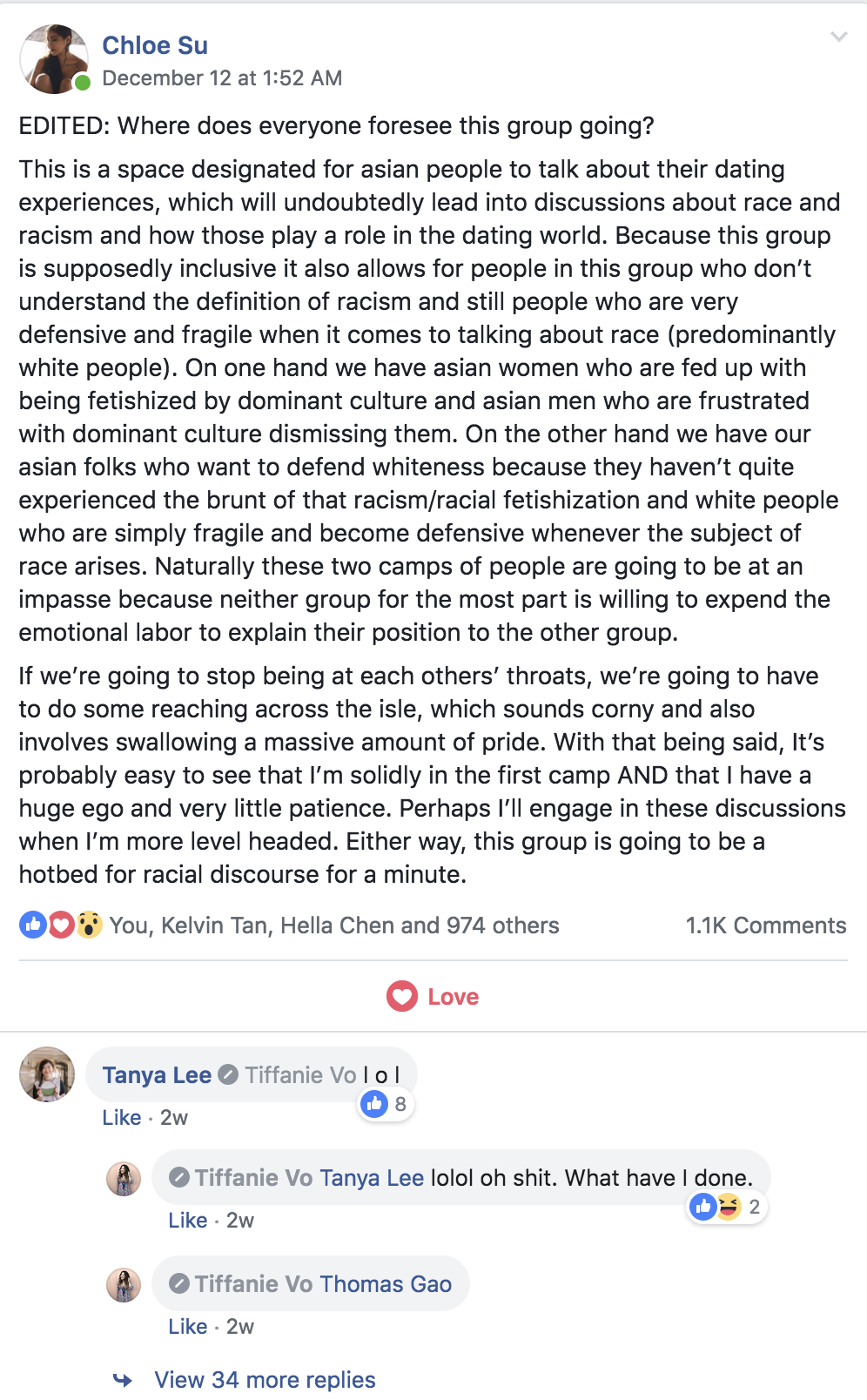Click the 8 likes badge on Tanya's comment
This screenshot has height=1400, width=867.
(386, 1104)
